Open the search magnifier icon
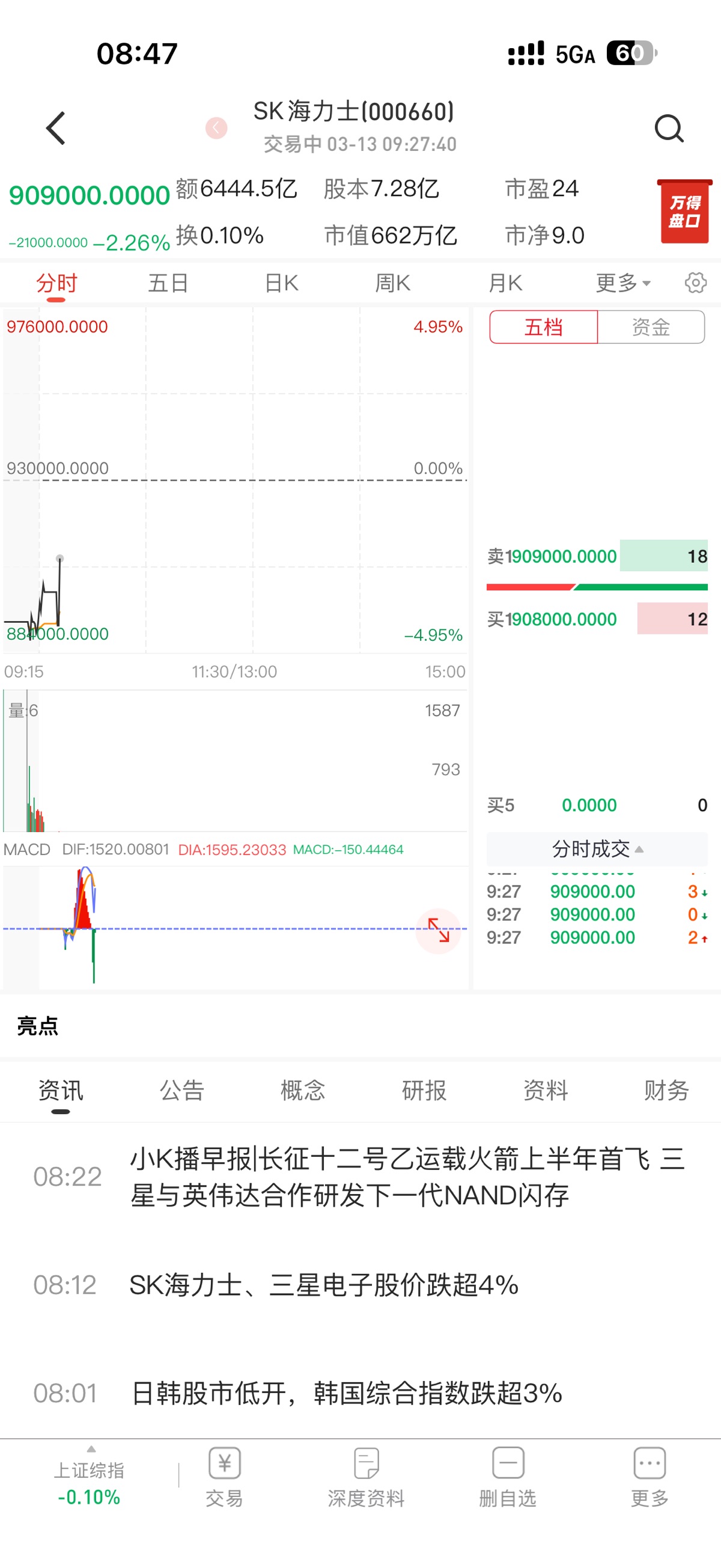The width and height of the screenshot is (721, 1568). 669,129
